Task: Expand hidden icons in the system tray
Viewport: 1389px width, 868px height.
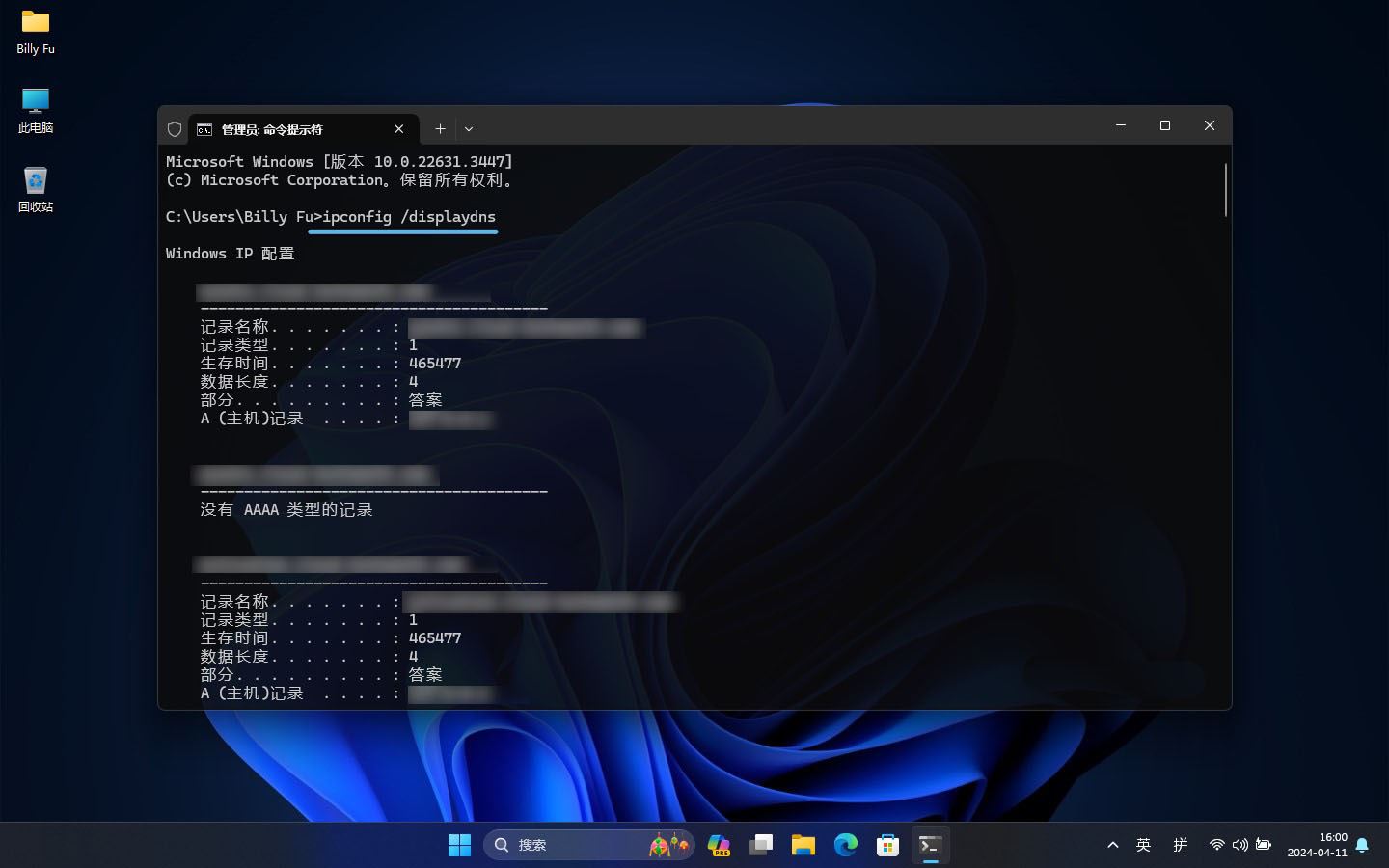Action: [x=1112, y=845]
